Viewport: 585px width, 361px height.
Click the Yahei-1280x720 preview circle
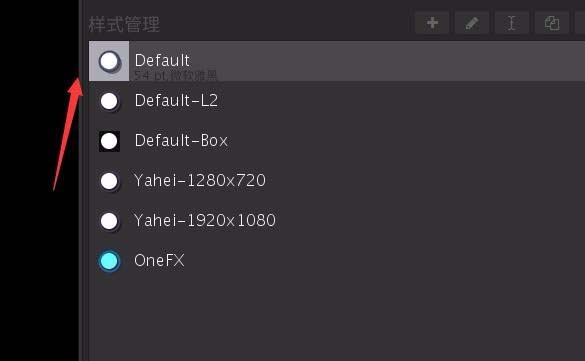tap(109, 181)
